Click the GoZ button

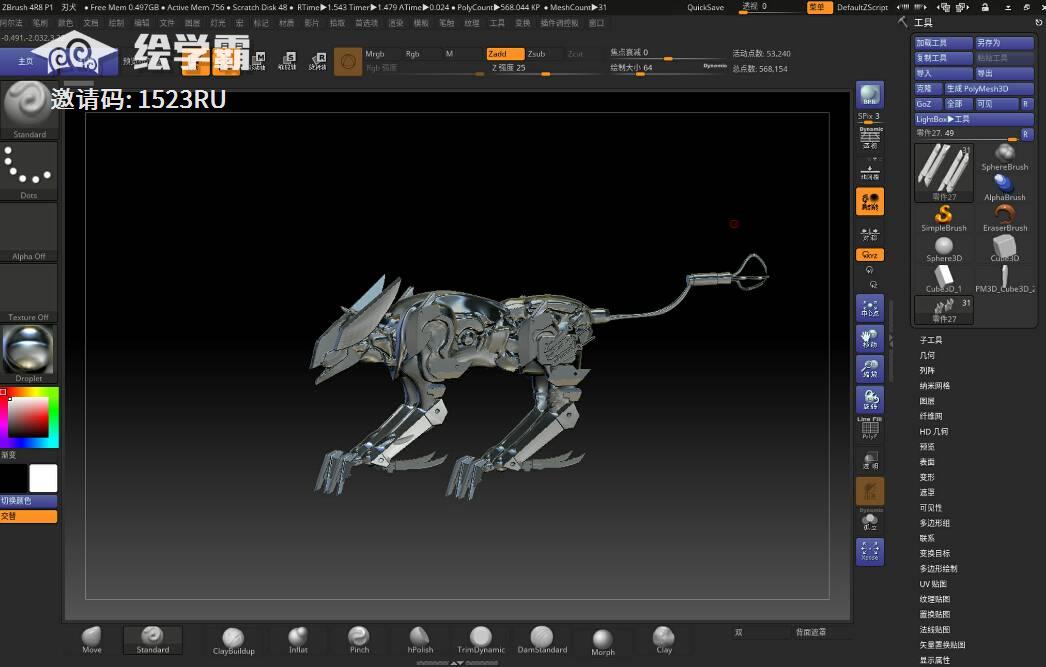[928, 103]
